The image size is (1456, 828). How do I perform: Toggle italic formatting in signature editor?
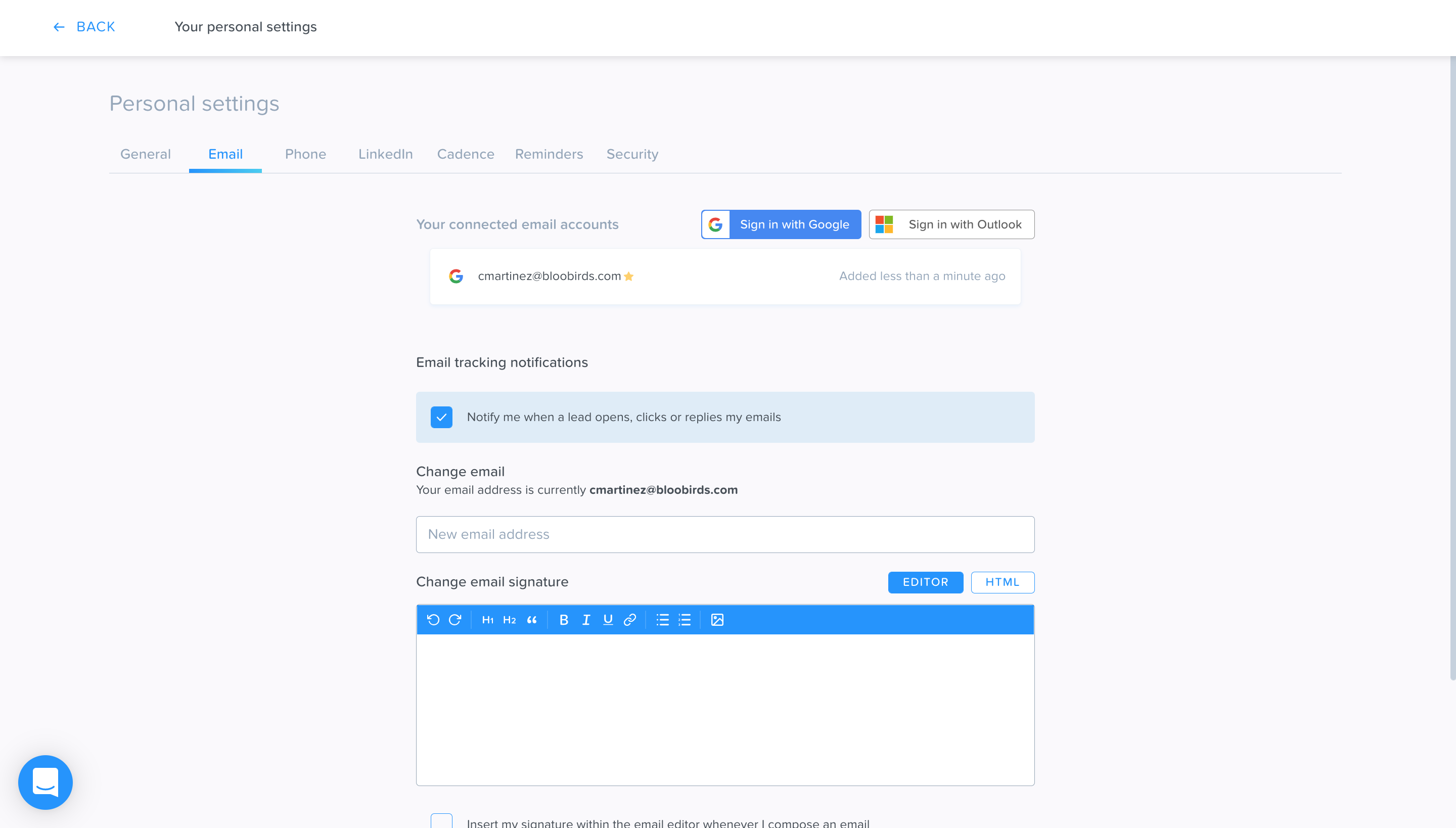[586, 620]
